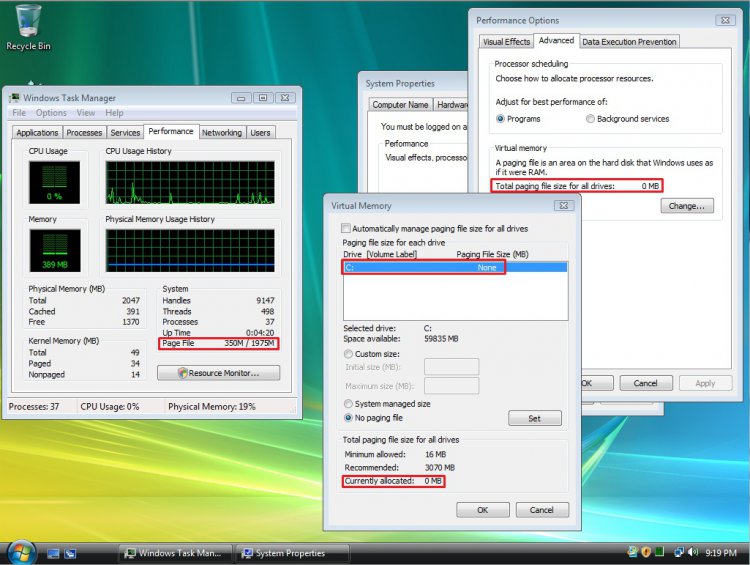Click Windows Task Manager taskbar button
750x565 pixels.
[x=175, y=553]
